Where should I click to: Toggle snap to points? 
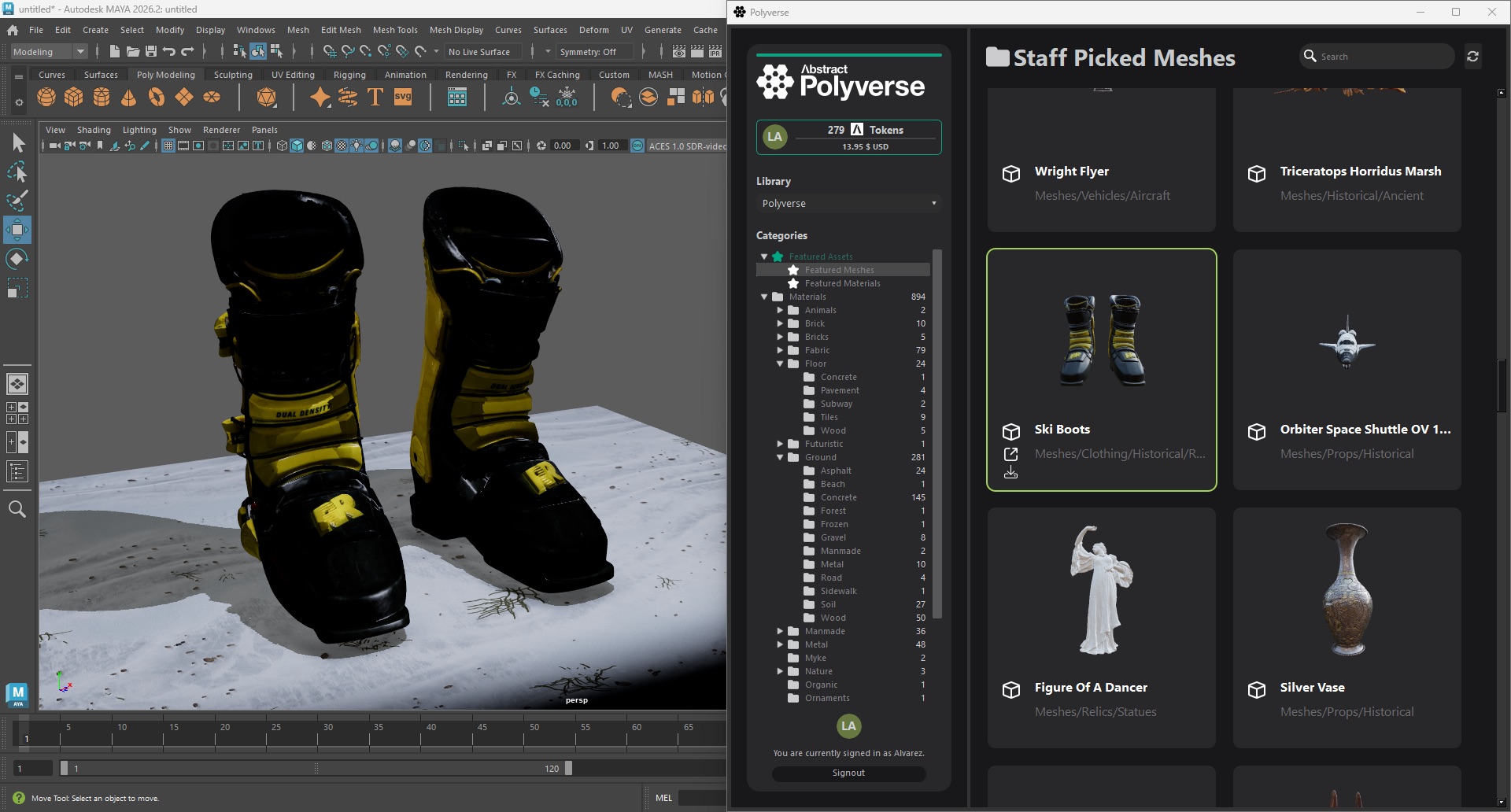pyautogui.click(x=366, y=52)
